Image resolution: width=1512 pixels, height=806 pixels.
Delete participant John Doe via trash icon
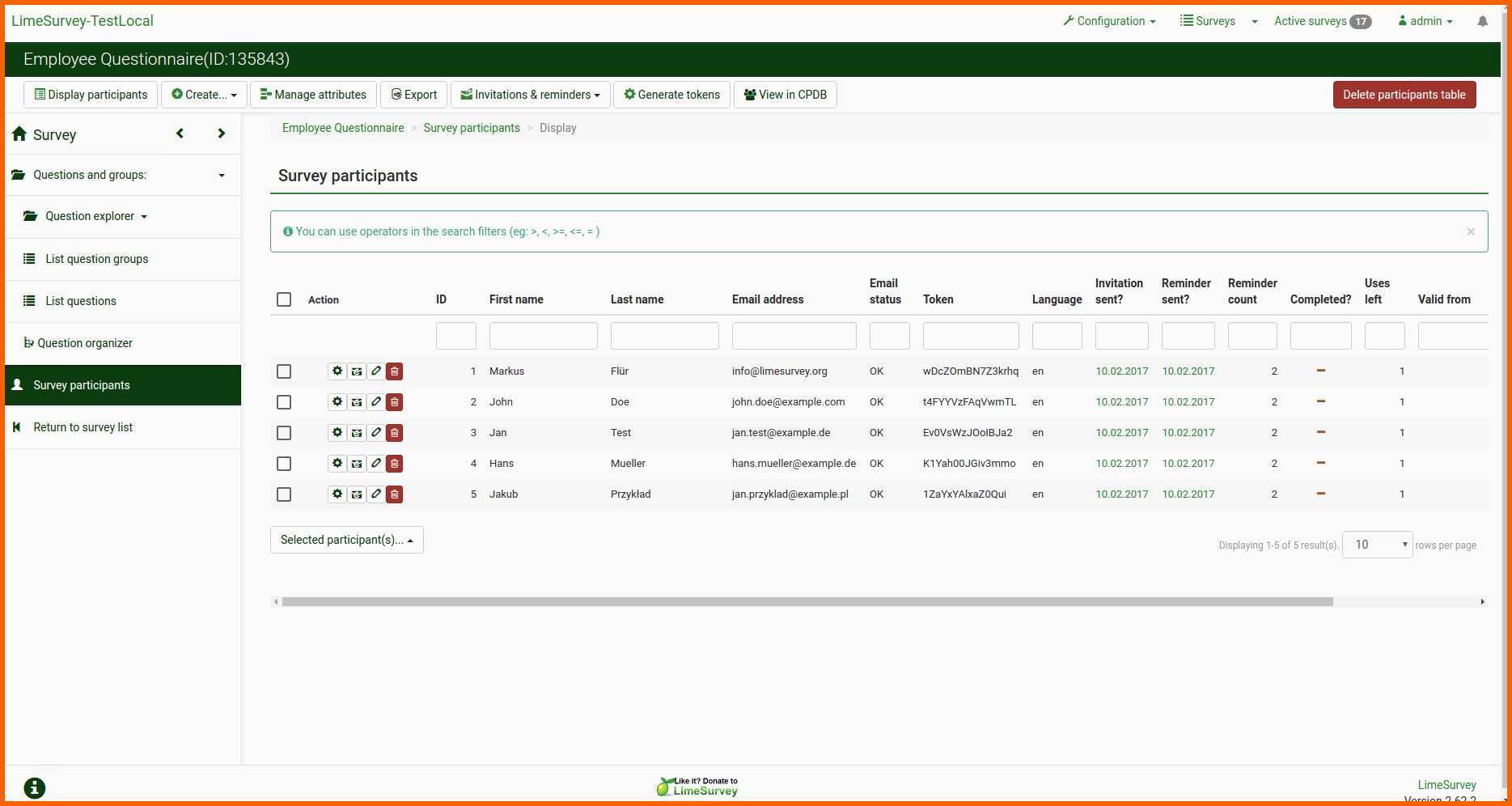pos(395,402)
